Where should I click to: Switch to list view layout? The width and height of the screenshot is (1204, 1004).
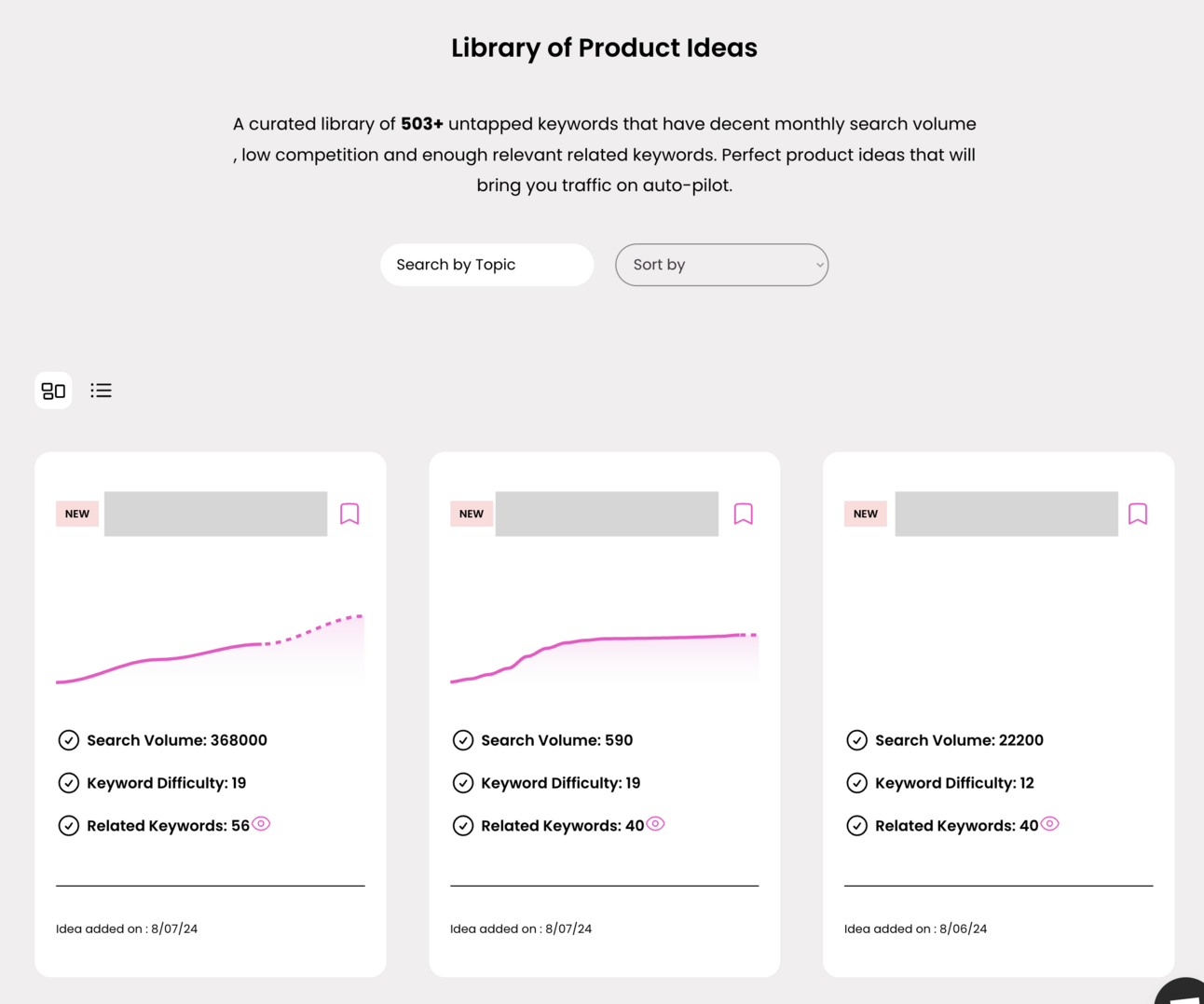click(101, 390)
